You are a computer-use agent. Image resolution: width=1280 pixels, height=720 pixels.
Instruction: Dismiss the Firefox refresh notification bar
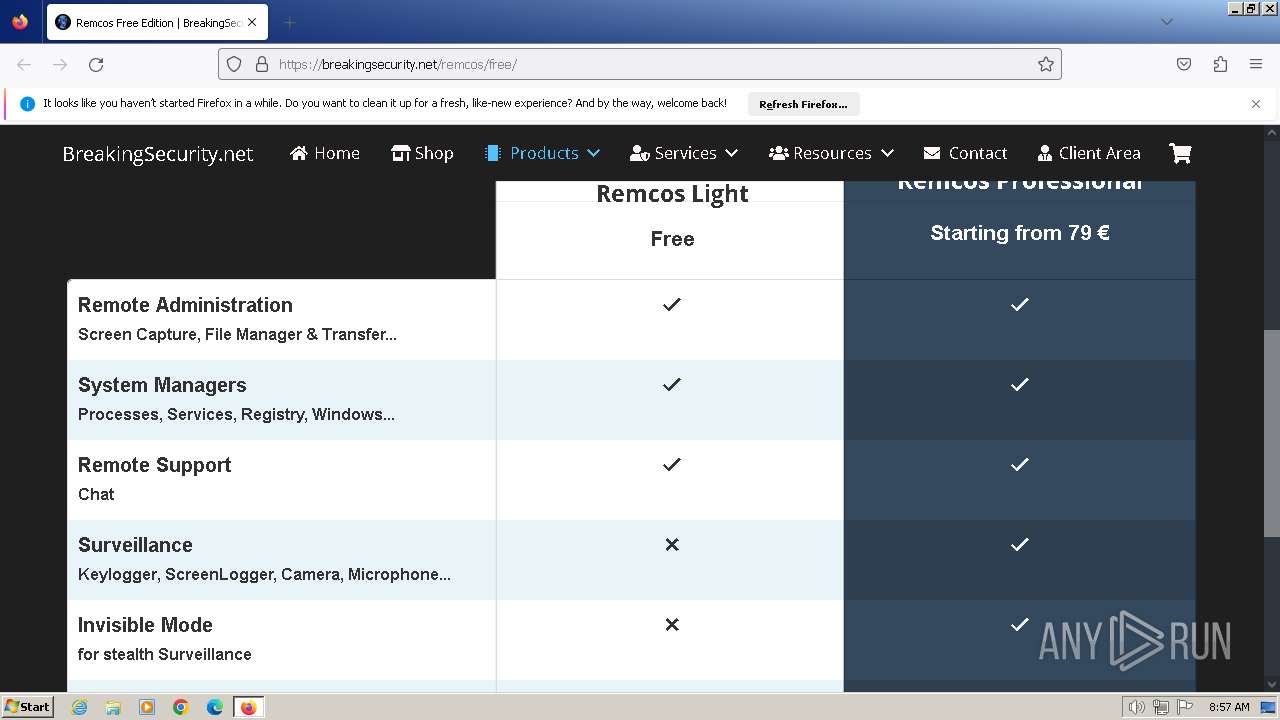pyautogui.click(x=1256, y=103)
